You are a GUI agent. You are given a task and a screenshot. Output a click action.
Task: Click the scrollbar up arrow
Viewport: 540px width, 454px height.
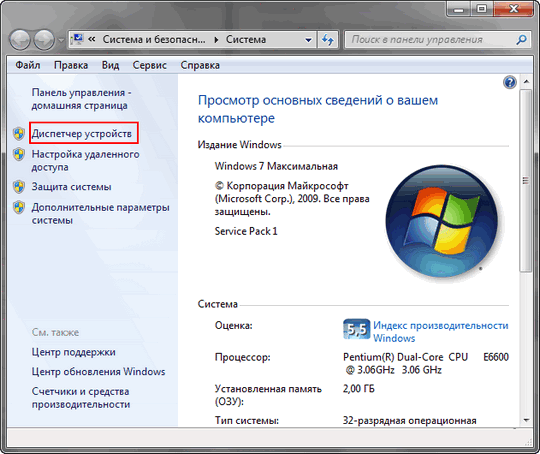[526, 82]
